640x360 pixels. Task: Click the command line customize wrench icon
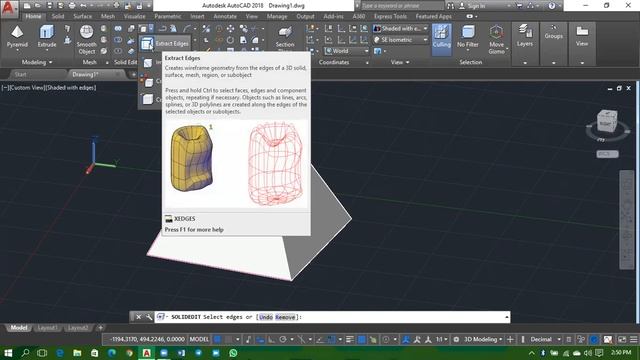pyautogui.click(x=149, y=317)
